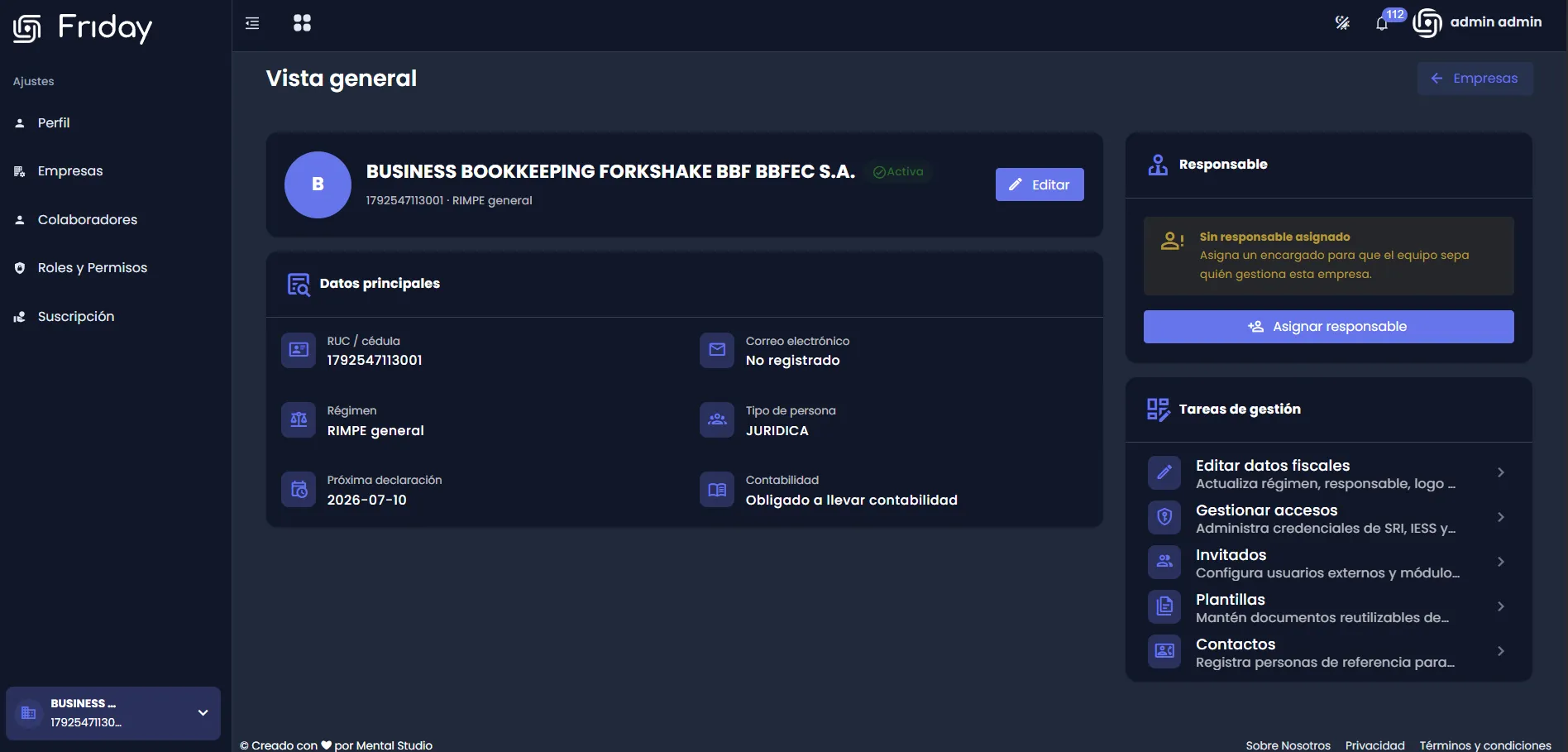Open Contactos chevron arrow

click(x=1500, y=651)
